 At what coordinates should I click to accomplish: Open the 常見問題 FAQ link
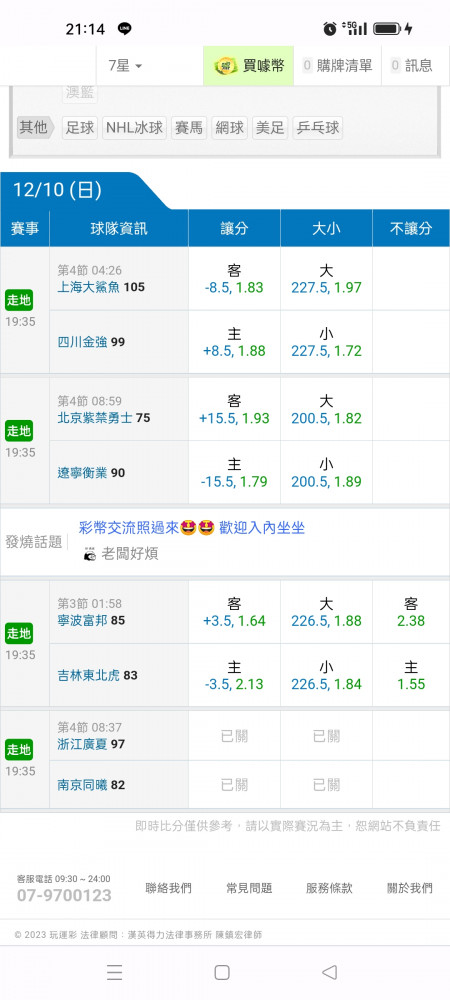pyautogui.click(x=249, y=888)
